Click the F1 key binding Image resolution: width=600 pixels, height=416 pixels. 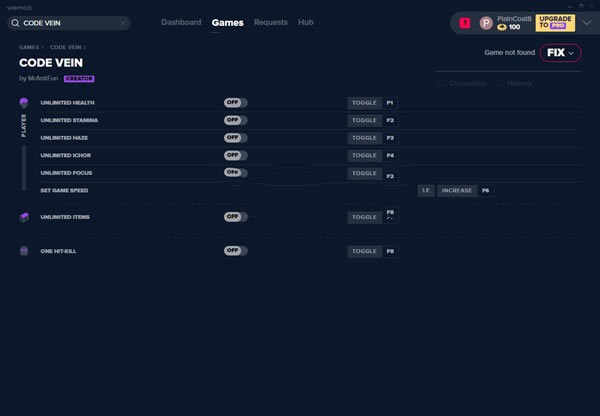[x=390, y=103]
